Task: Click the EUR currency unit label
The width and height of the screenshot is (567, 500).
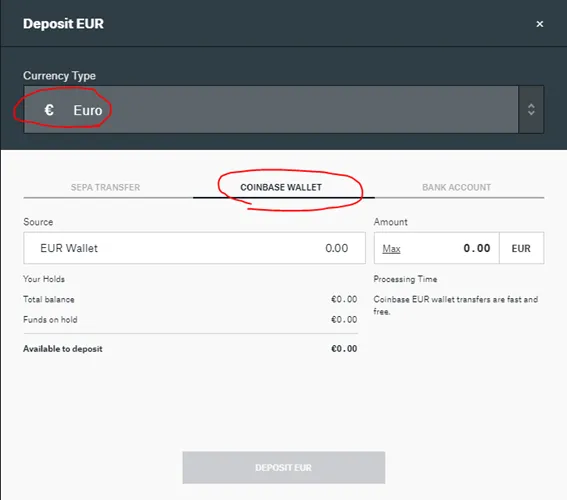Action: pyautogui.click(x=521, y=248)
